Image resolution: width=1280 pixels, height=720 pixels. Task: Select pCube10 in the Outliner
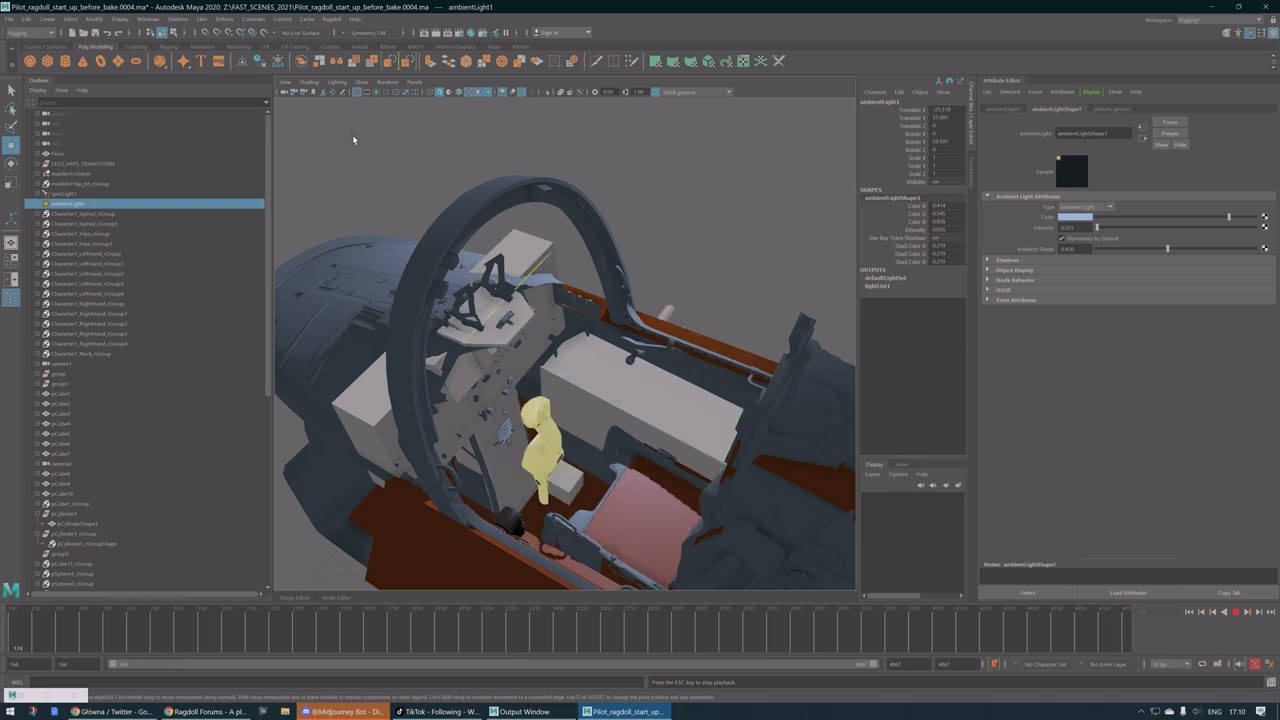click(x=62, y=494)
